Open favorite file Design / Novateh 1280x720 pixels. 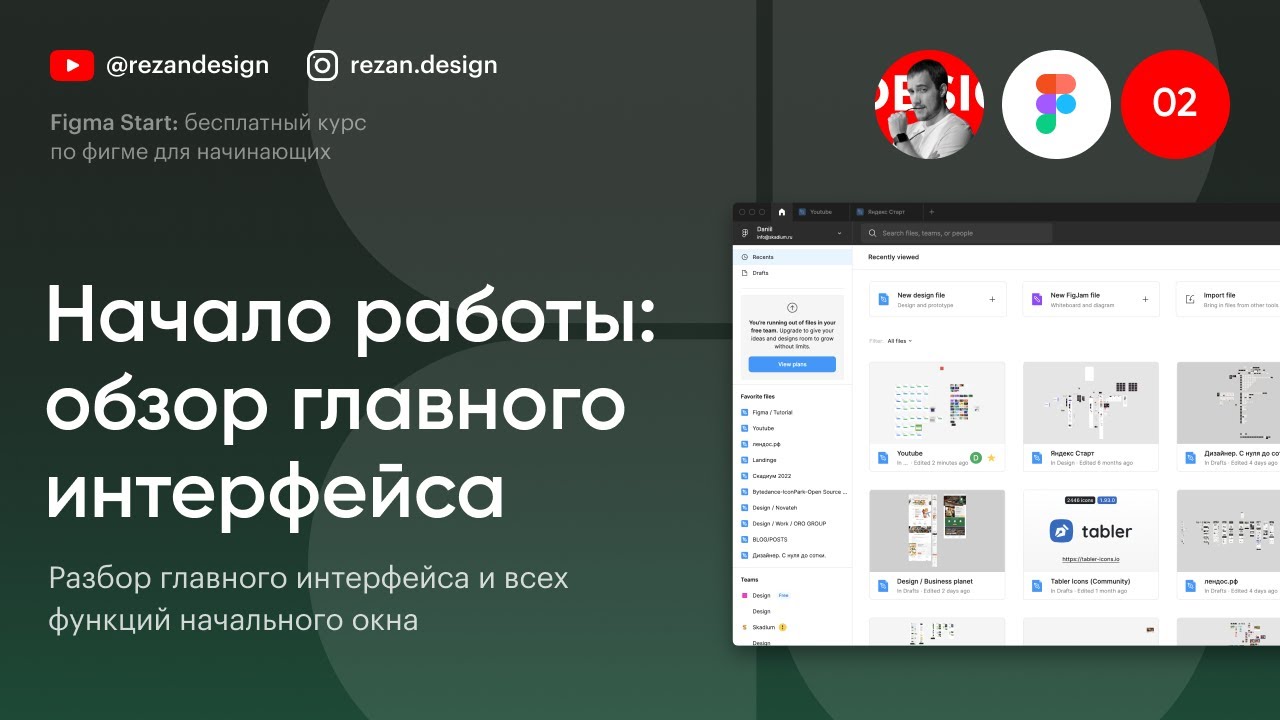(x=792, y=508)
